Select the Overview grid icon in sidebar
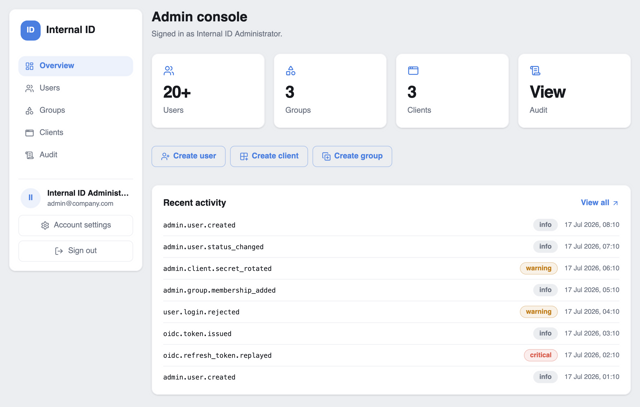The height and width of the screenshot is (407, 640). coord(29,66)
